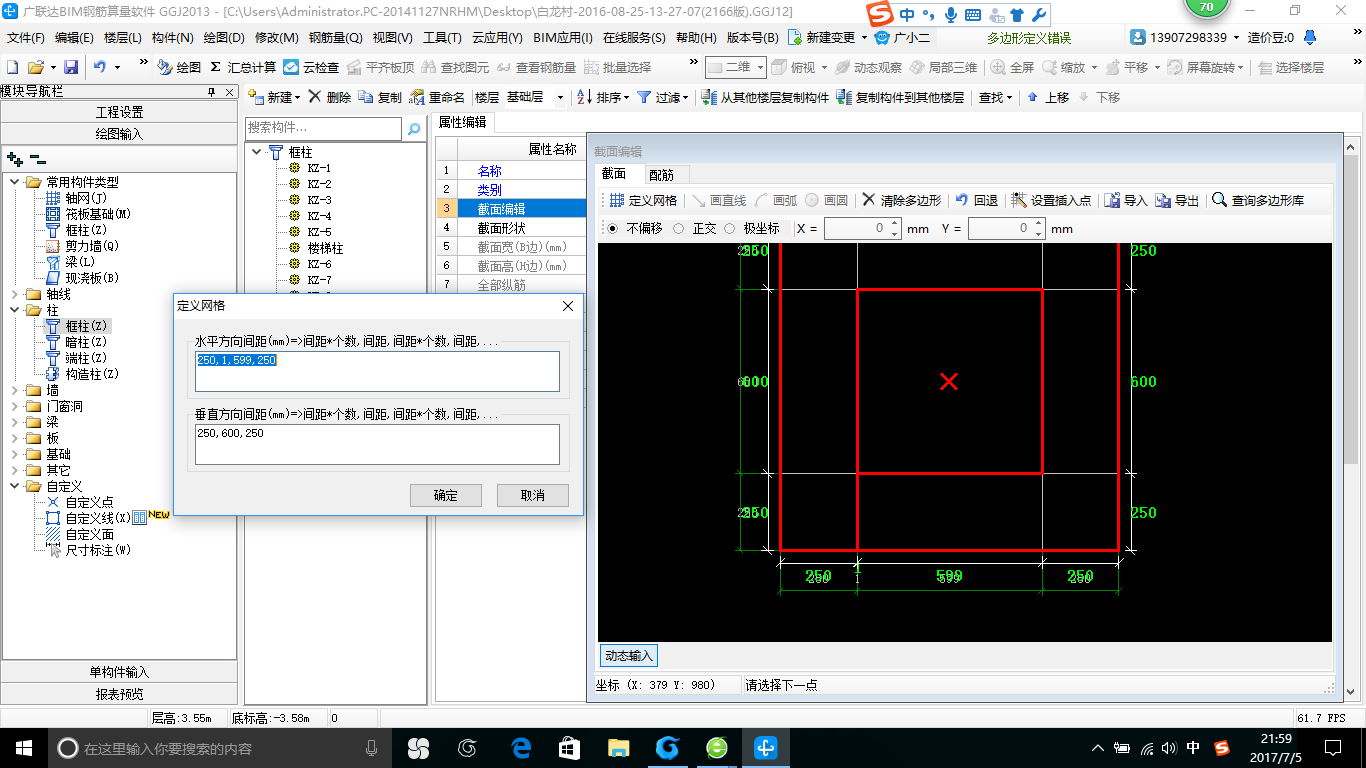This screenshot has height=768, width=1366.
Task: Click 导出 export button
Action: click(x=1178, y=200)
